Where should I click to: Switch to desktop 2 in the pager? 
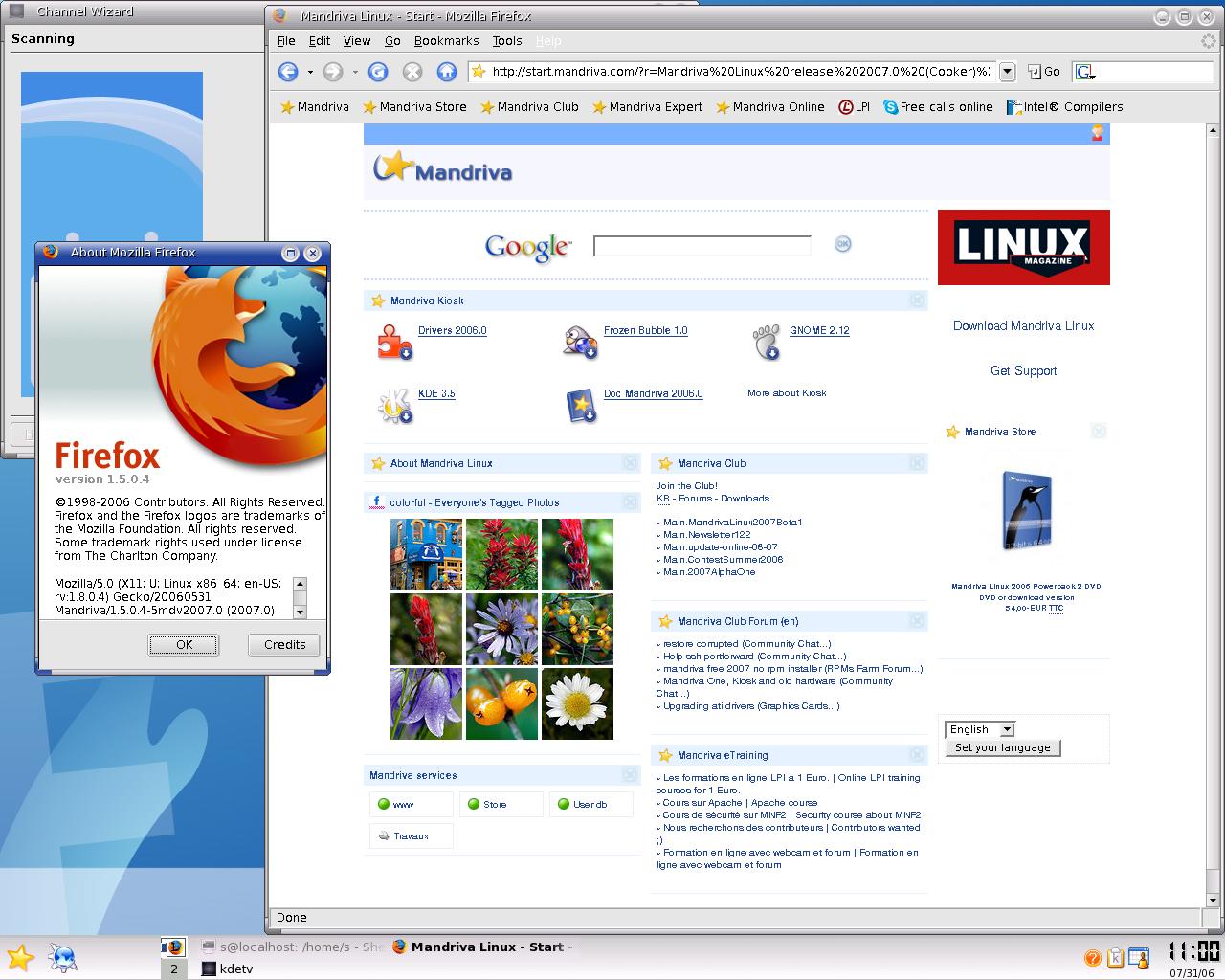tap(173, 969)
